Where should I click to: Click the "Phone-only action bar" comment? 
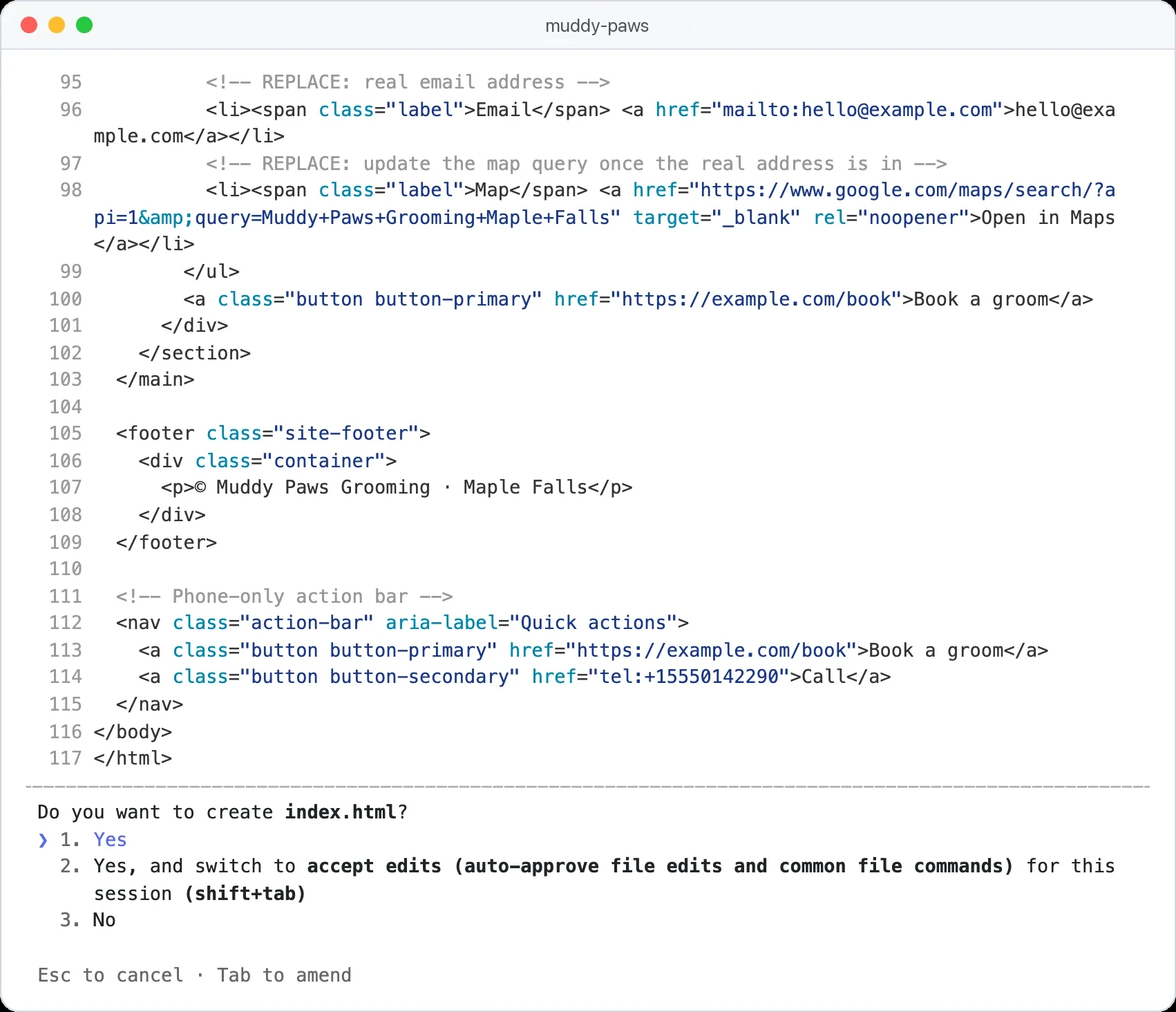click(285, 597)
